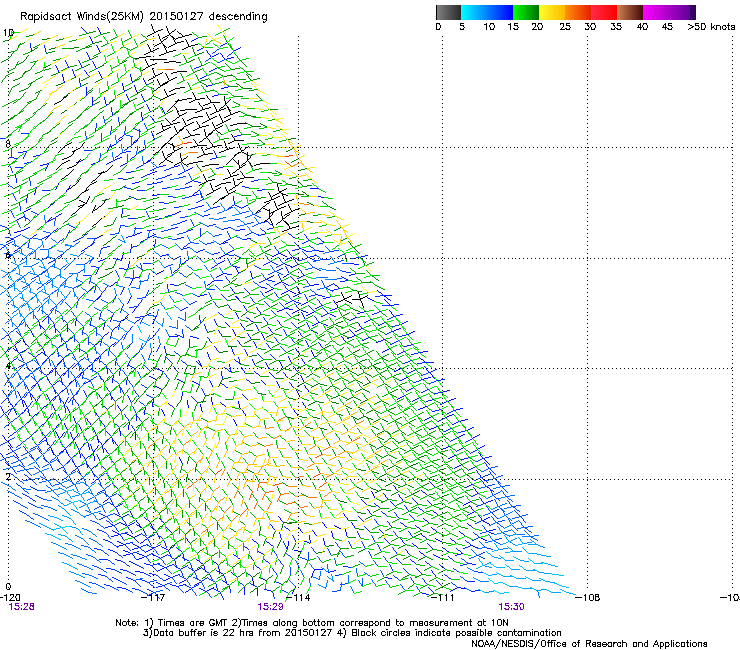Click the 'NOAA/NESDIS/Office of Research and Applications' credit
The width and height of the screenshot is (740, 650).
tap(589, 644)
